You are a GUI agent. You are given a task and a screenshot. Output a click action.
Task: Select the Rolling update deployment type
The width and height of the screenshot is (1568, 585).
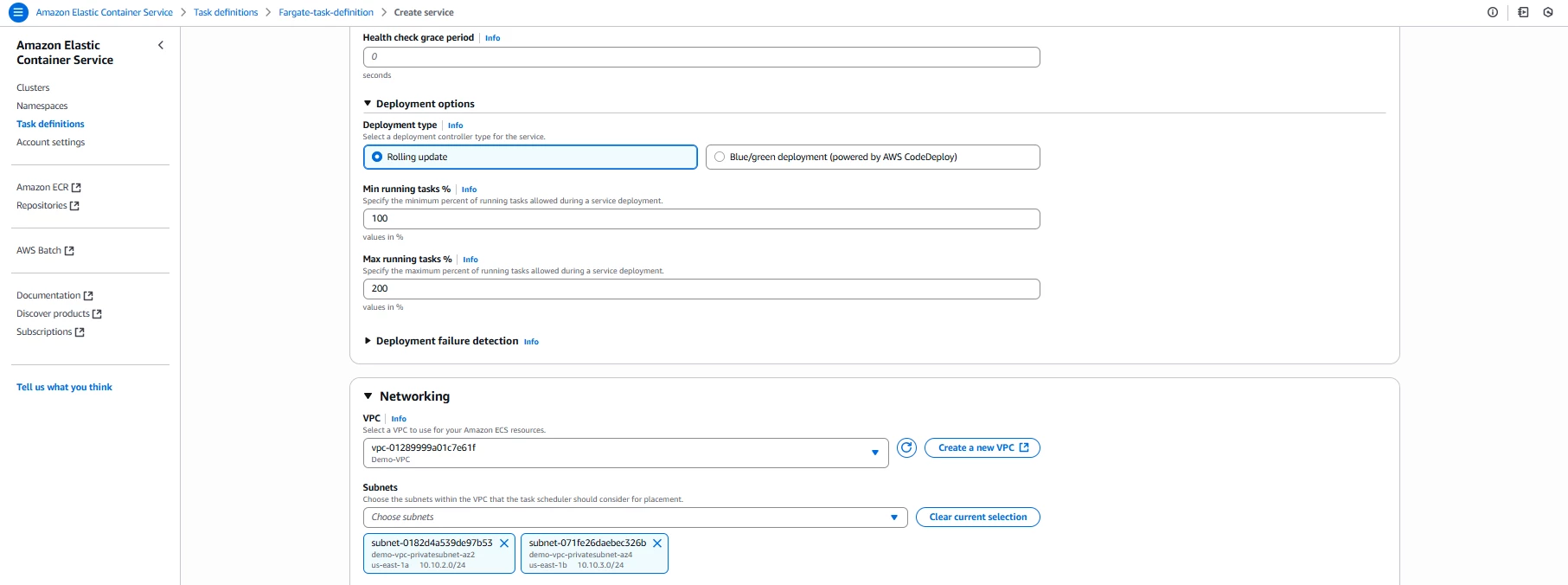point(530,157)
